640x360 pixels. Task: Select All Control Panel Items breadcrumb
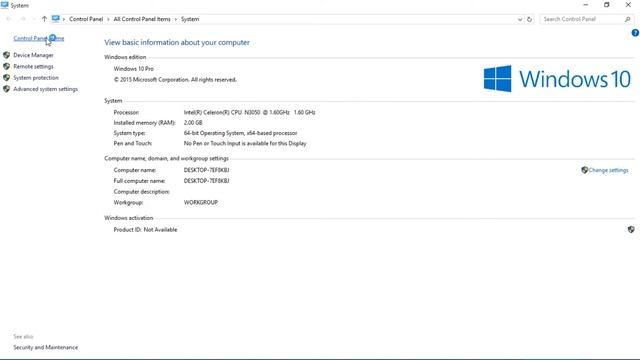tap(142, 19)
